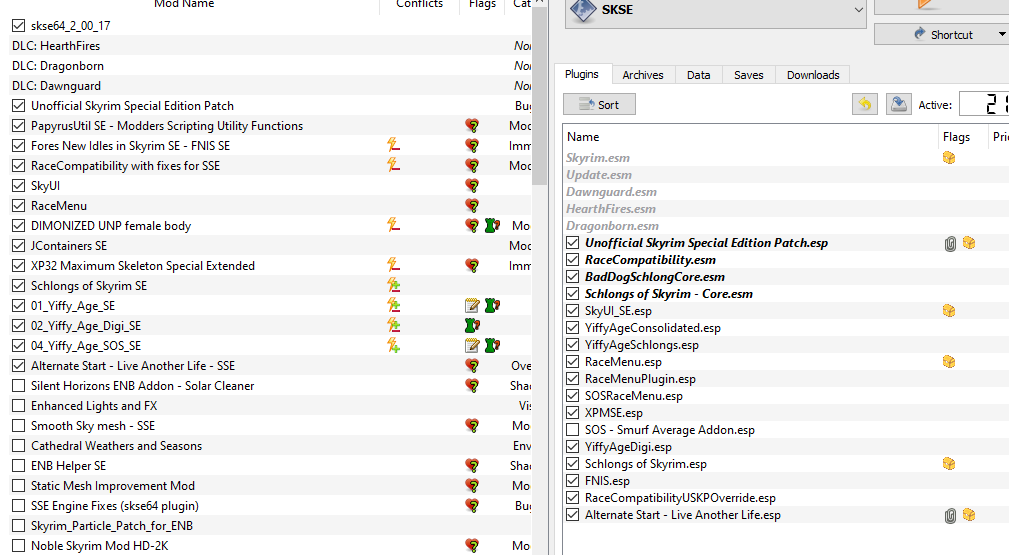
Task: Click the archive box flag for RaceMenu.esp
Action: (949, 362)
